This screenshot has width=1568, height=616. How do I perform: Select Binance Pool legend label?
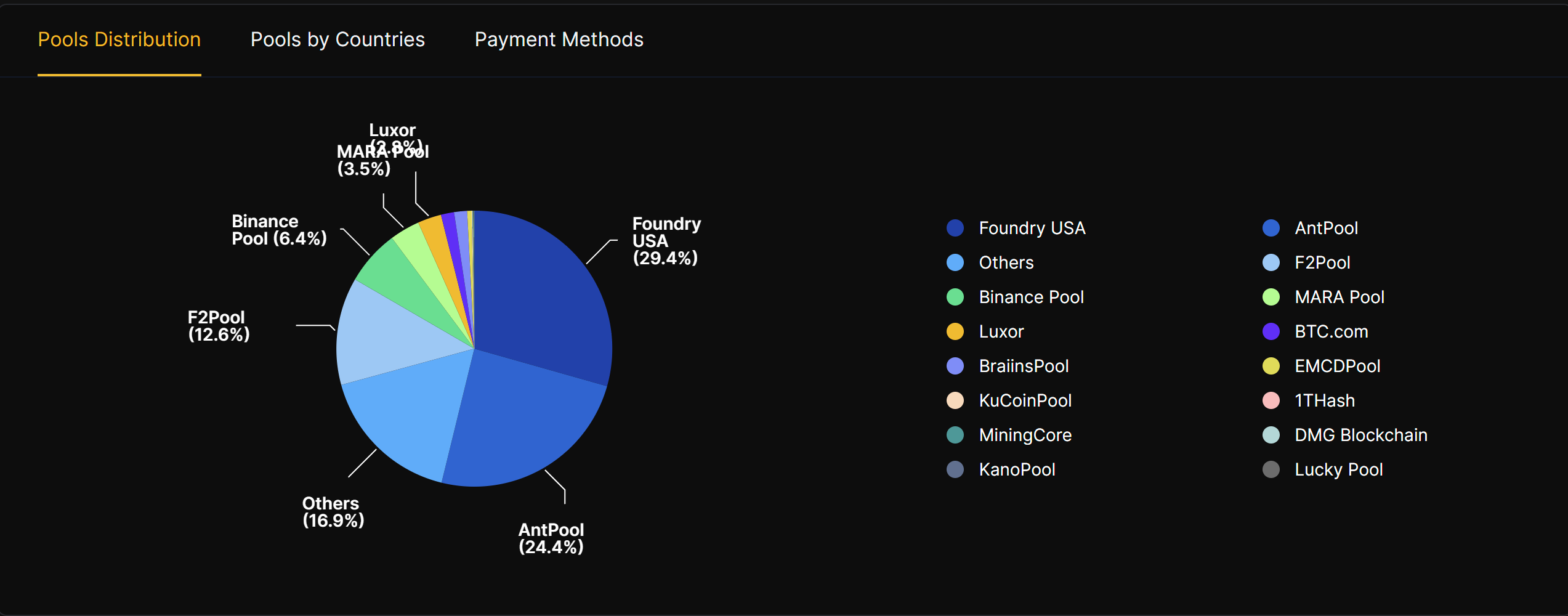(1032, 297)
